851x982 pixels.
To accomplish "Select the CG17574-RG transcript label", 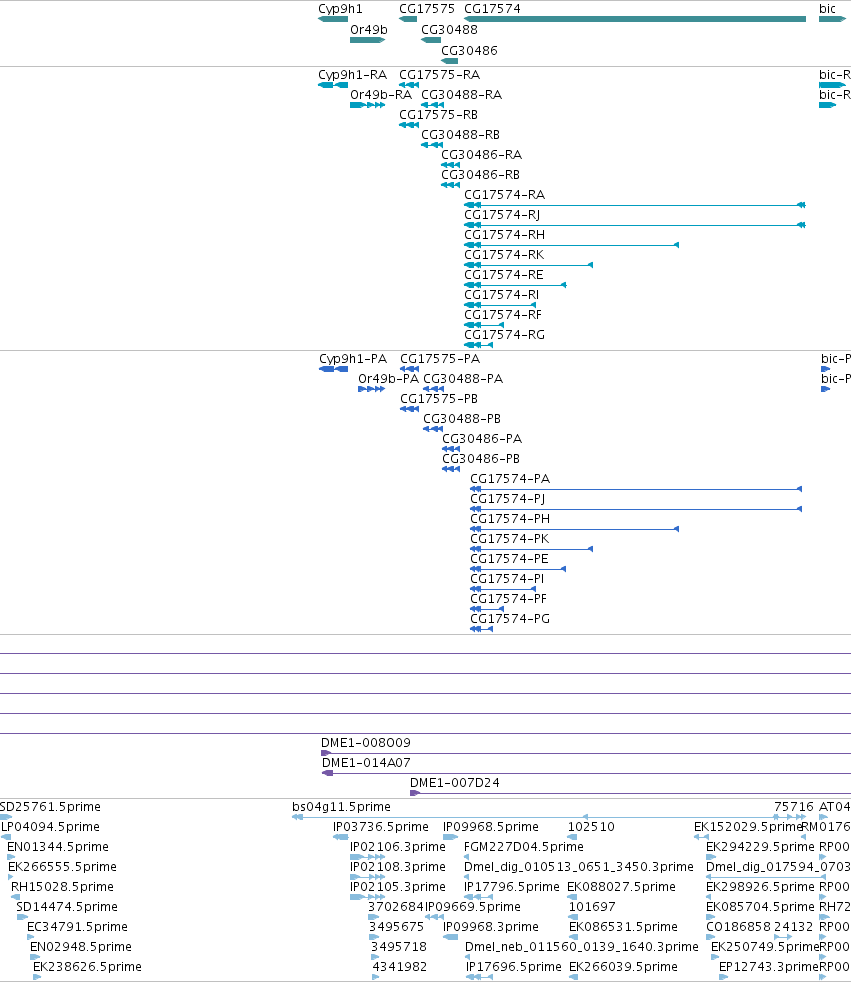I will click(x=505, y=335).
